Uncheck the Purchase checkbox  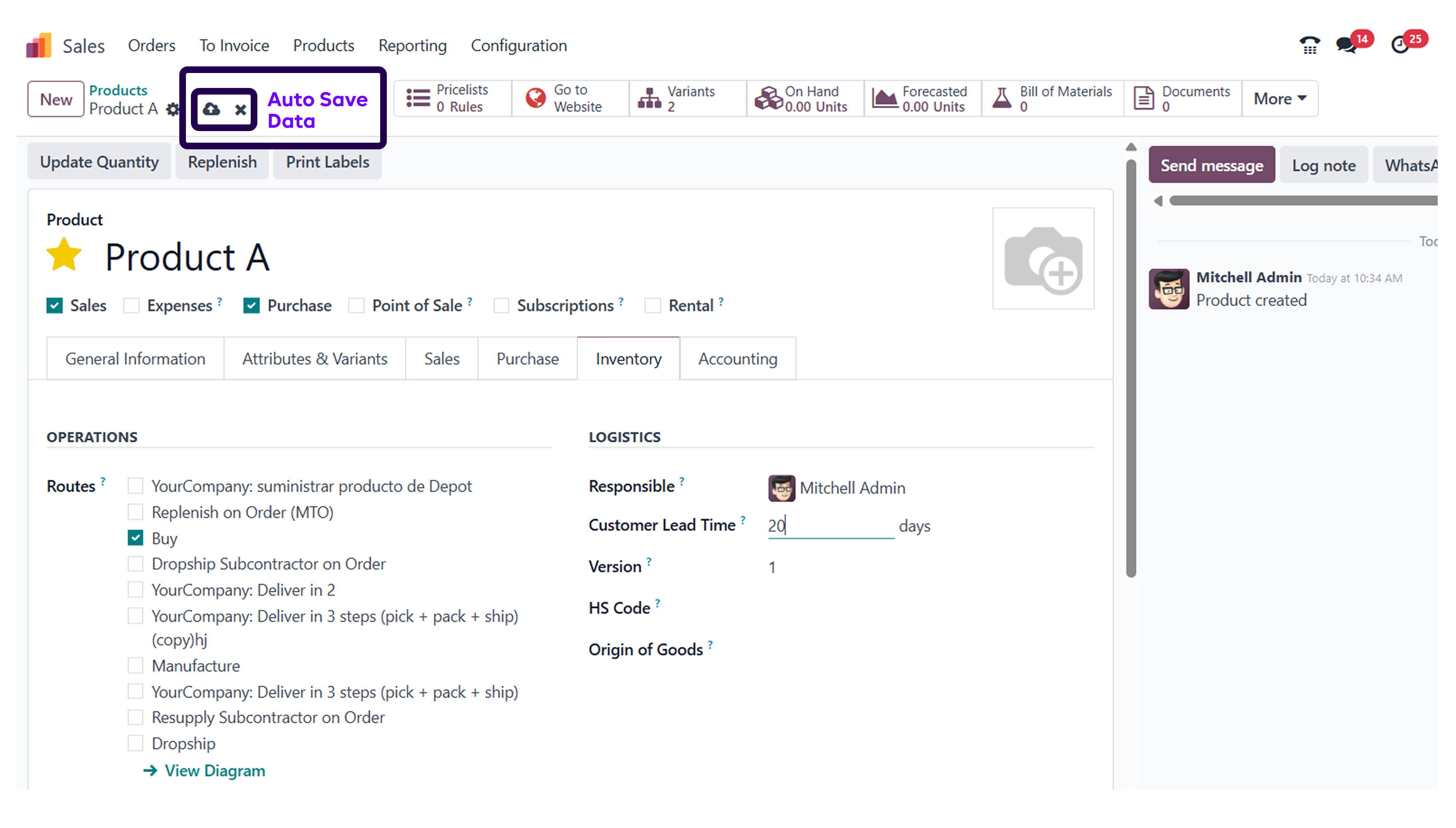click(252, 305)
